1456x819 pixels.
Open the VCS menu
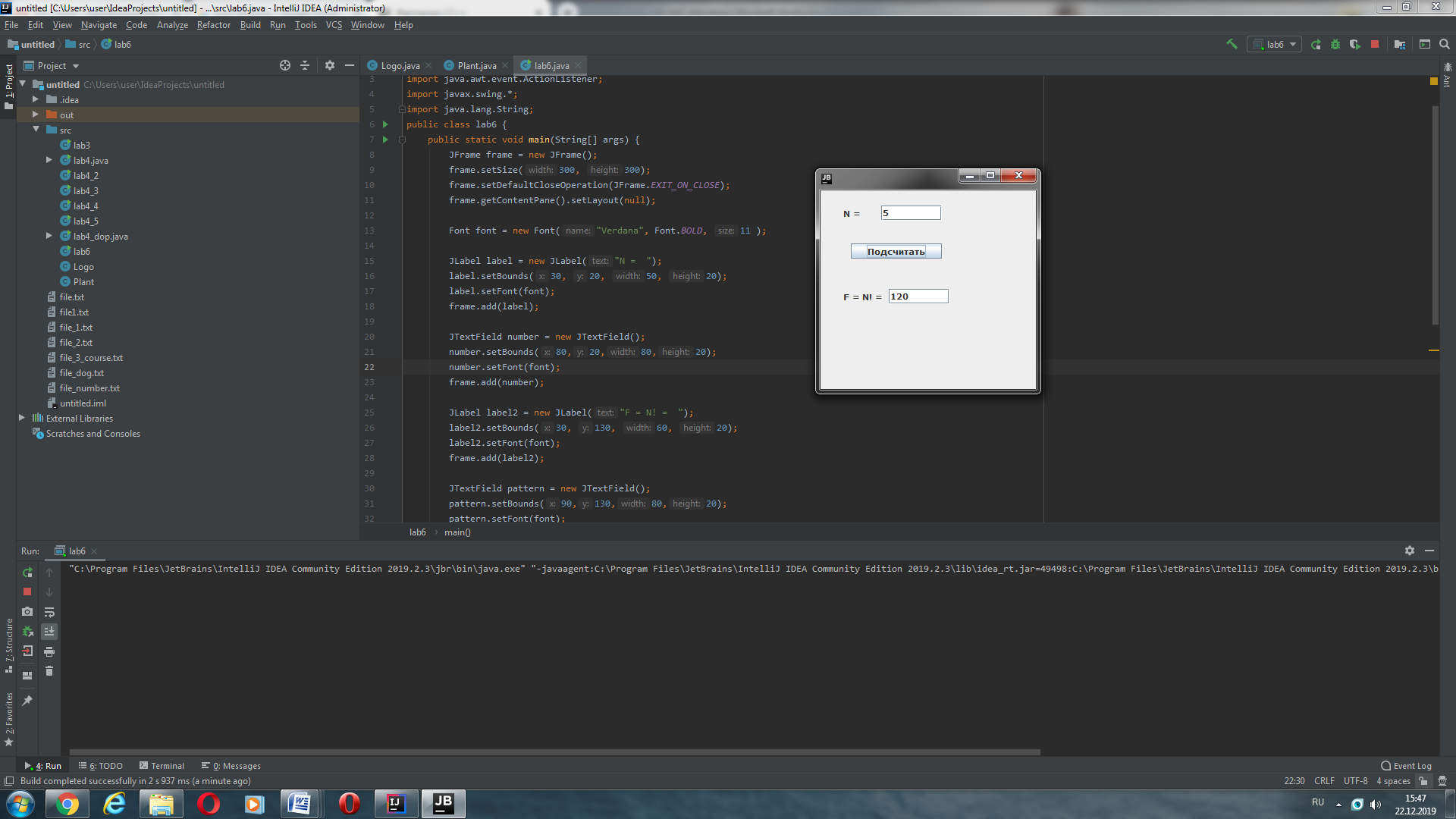click(334, 25)
